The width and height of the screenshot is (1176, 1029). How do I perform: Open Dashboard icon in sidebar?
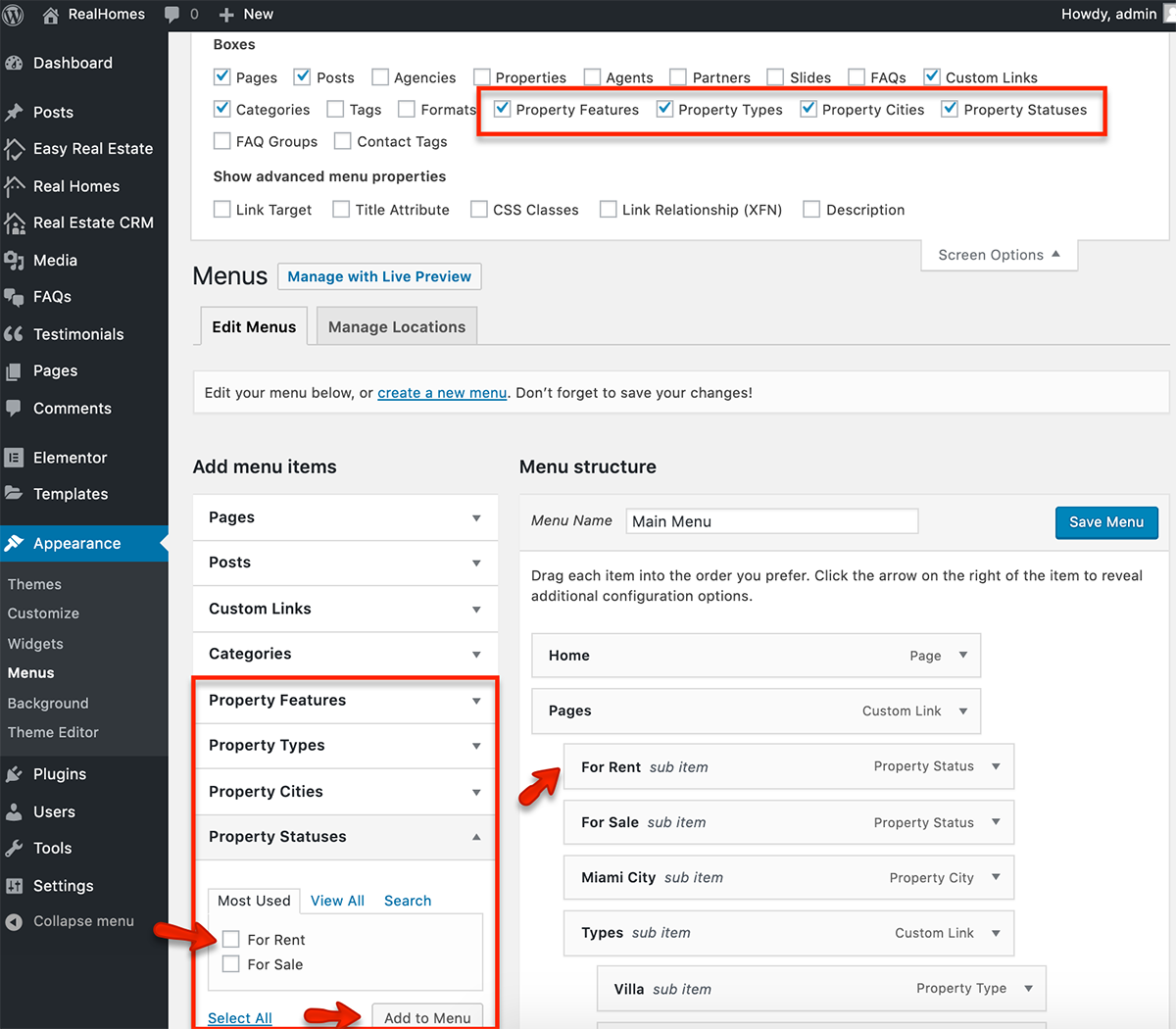[15, 63]
